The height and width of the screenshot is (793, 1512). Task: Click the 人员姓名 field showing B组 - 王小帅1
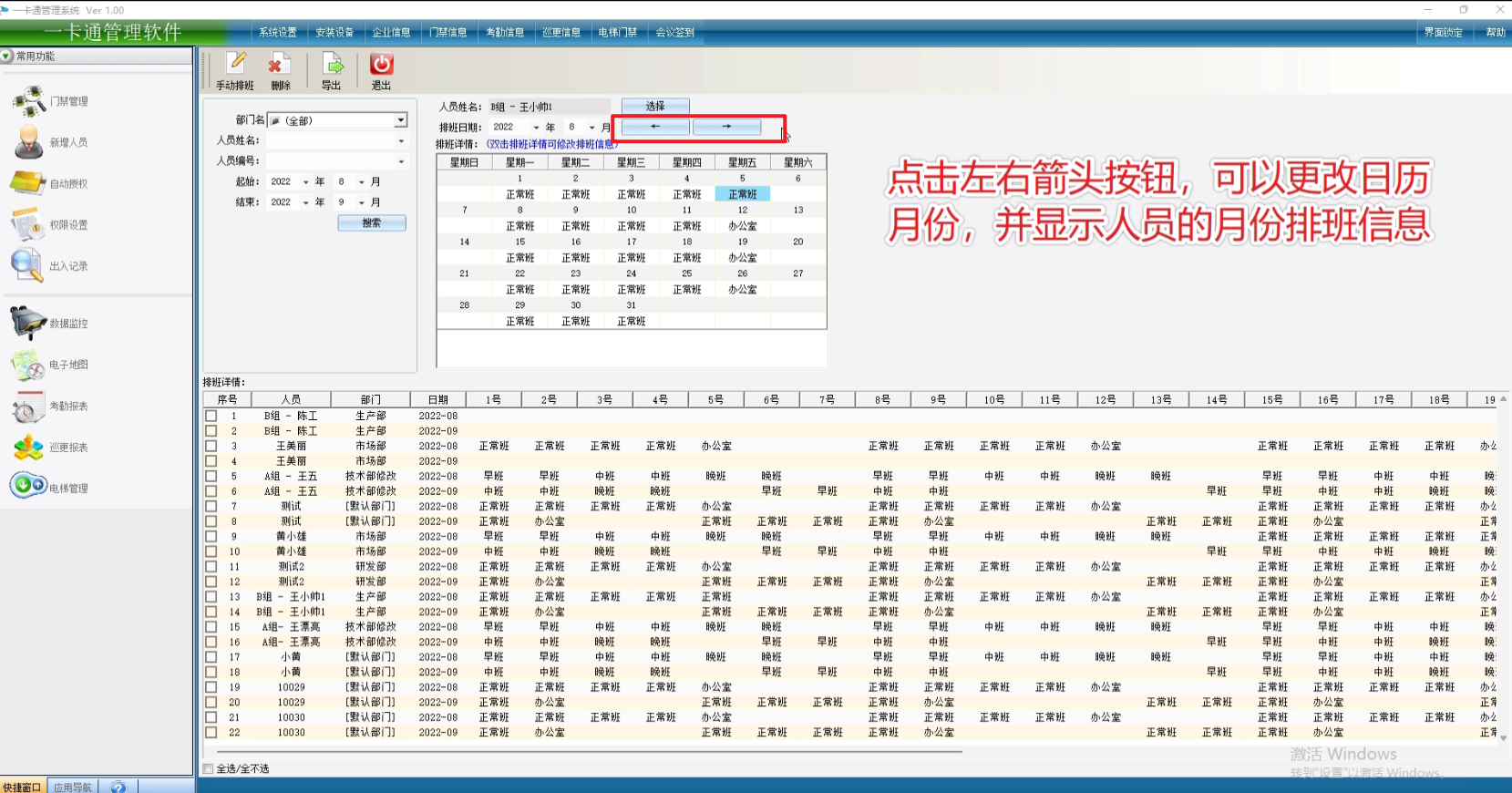coord(549,107)
